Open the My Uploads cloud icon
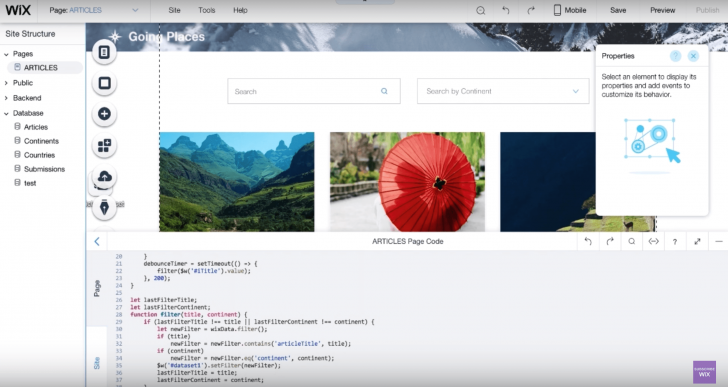Viewport: 728px width, 387px height. pos(104,176)
